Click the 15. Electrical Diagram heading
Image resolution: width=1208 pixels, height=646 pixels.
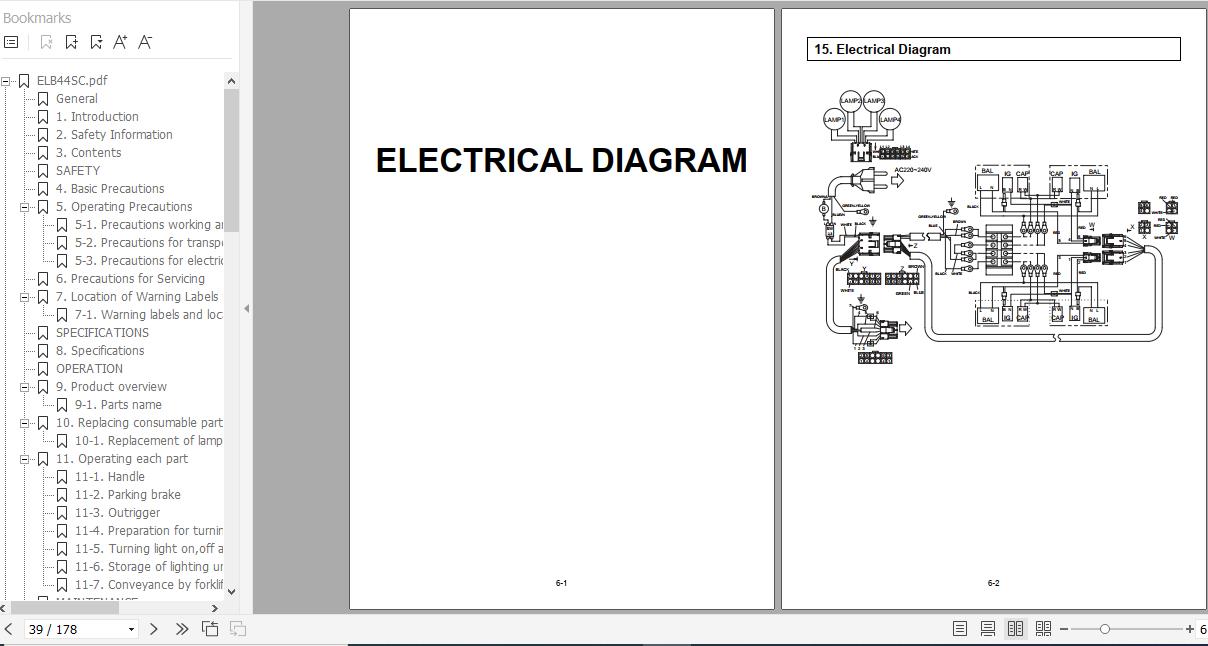click(882, 49)
